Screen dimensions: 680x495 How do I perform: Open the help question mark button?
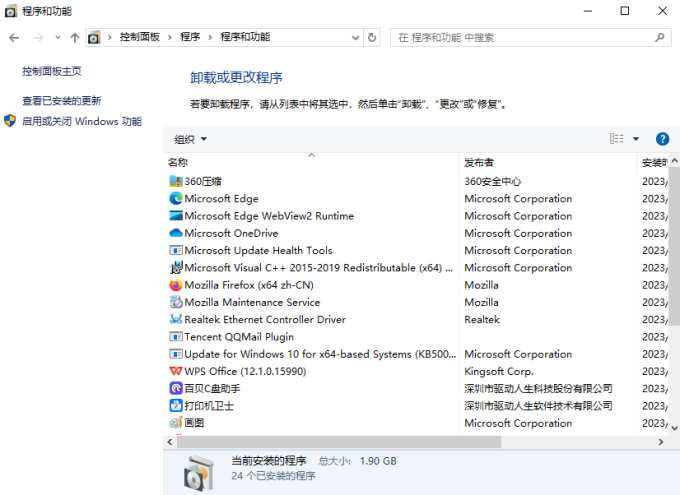pos(662,139)
